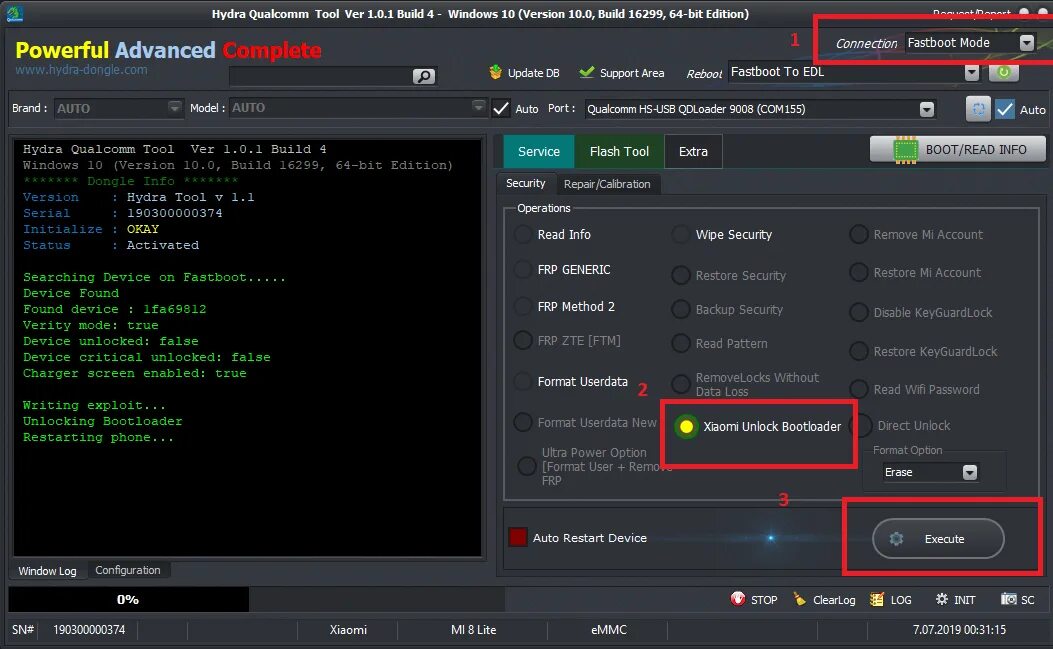Select the Backup Security radio option

[680, 310]
